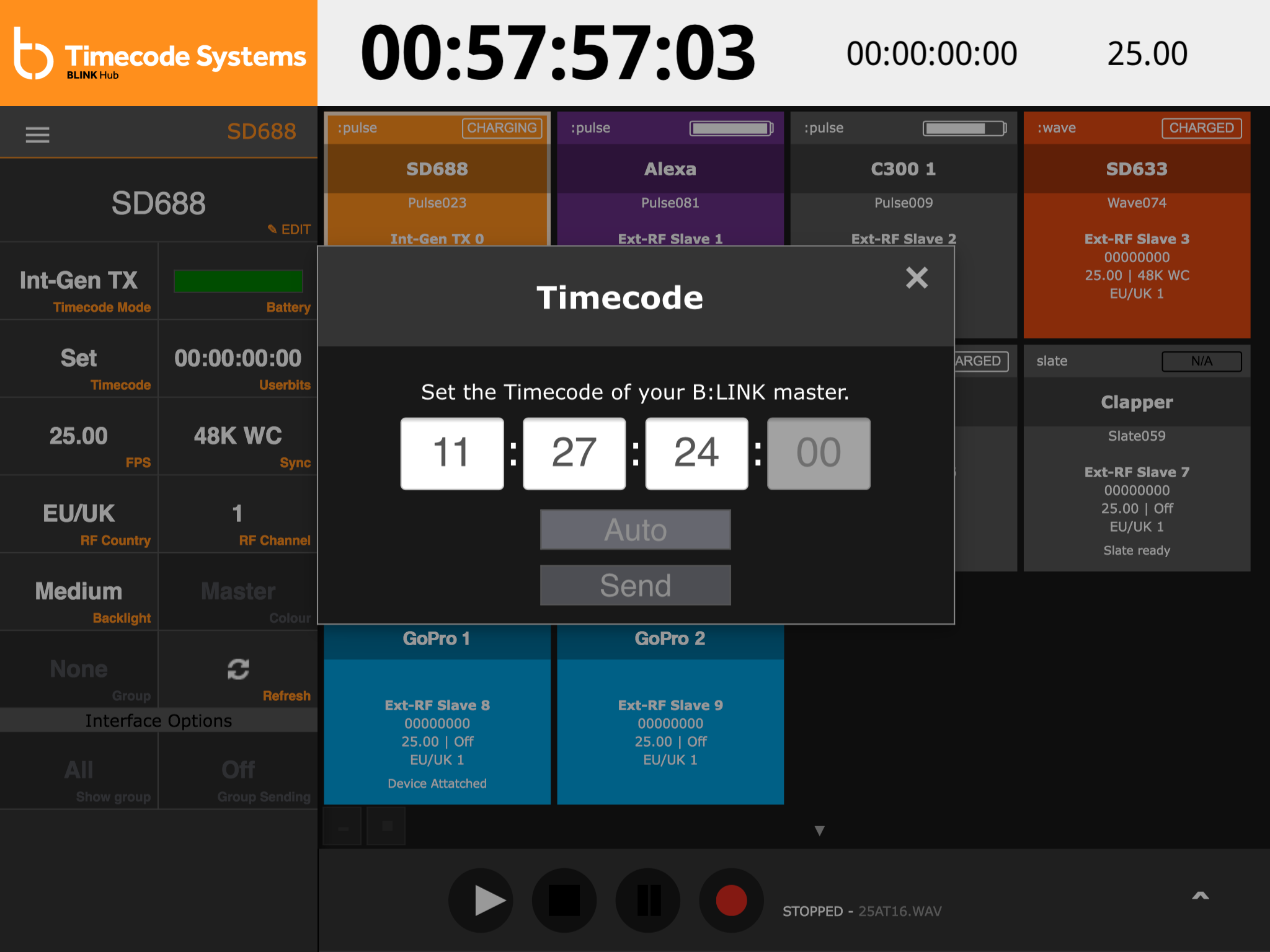Select the Clapper slate device card

[x=1137, y=458]
